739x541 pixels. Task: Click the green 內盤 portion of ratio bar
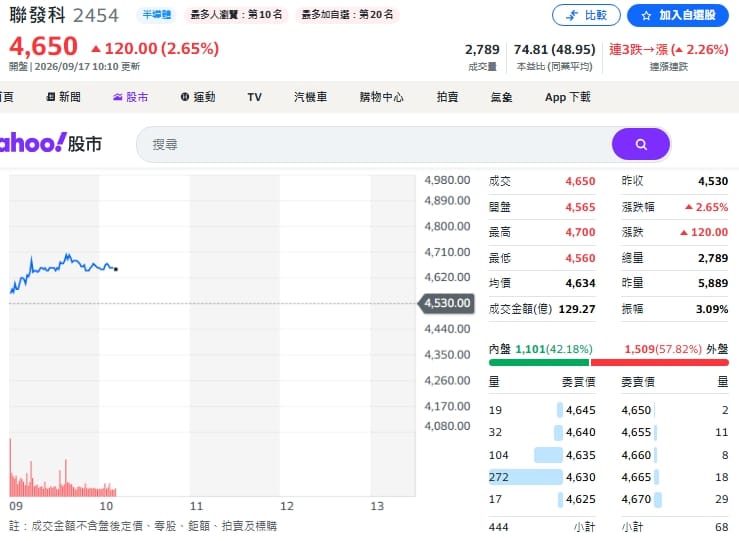(x=539, y=362)
